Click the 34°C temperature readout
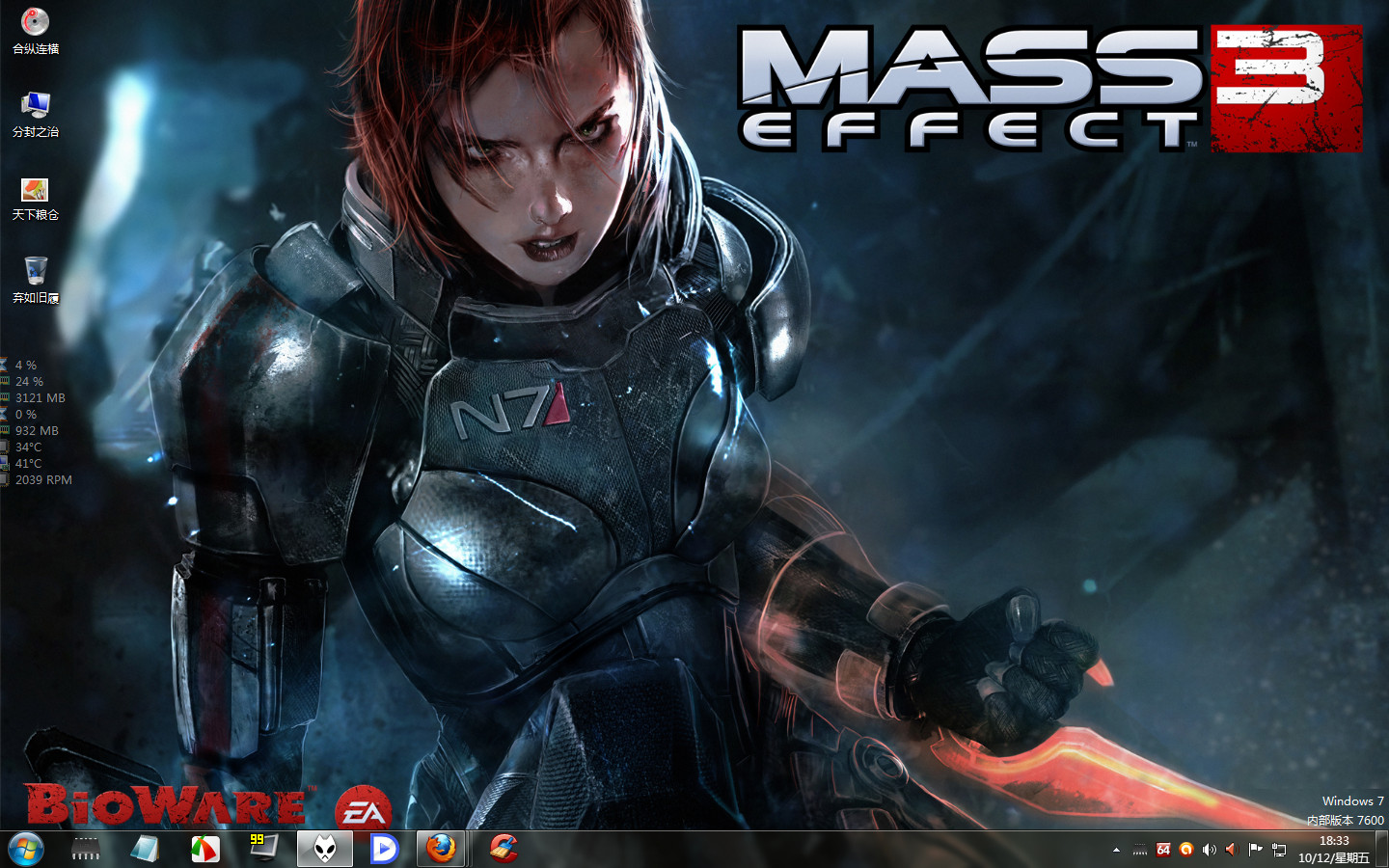 click(29, 447)
